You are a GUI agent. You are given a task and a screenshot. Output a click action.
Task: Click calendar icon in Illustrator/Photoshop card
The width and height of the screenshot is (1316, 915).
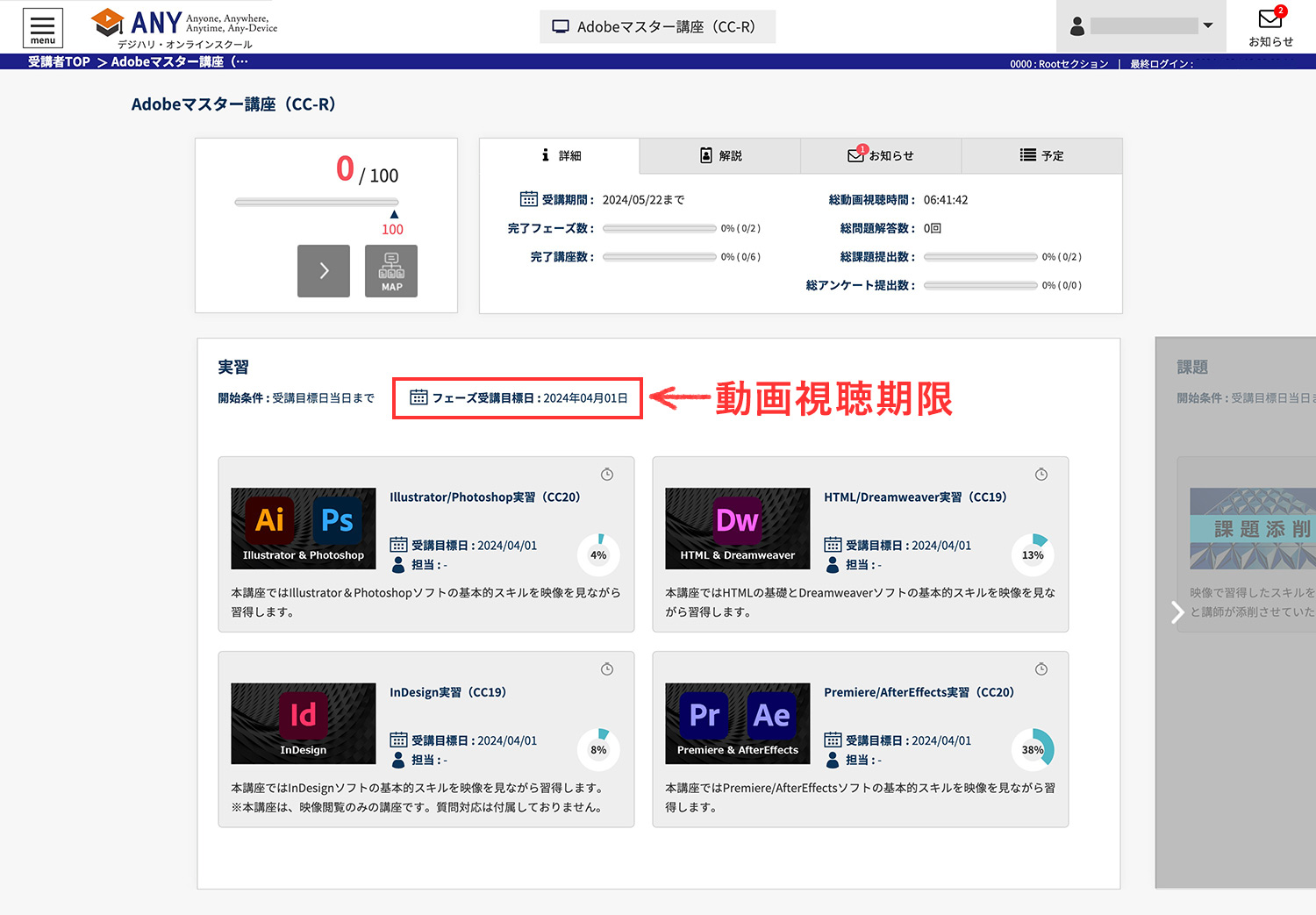[398, 545]
